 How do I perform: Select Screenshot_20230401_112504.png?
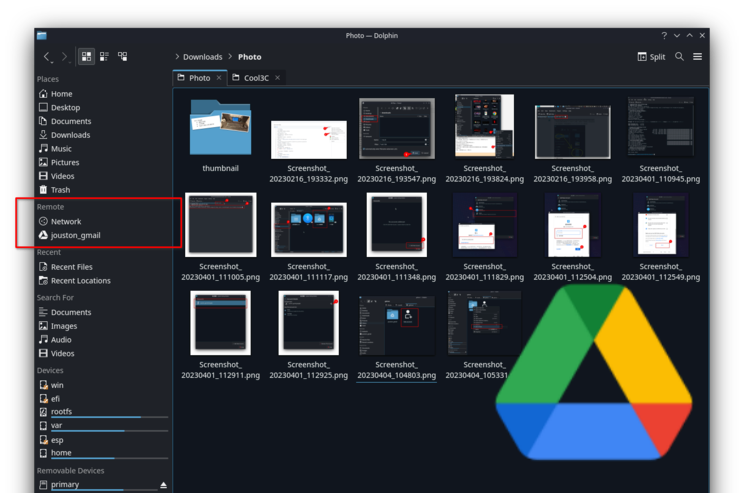573,237
